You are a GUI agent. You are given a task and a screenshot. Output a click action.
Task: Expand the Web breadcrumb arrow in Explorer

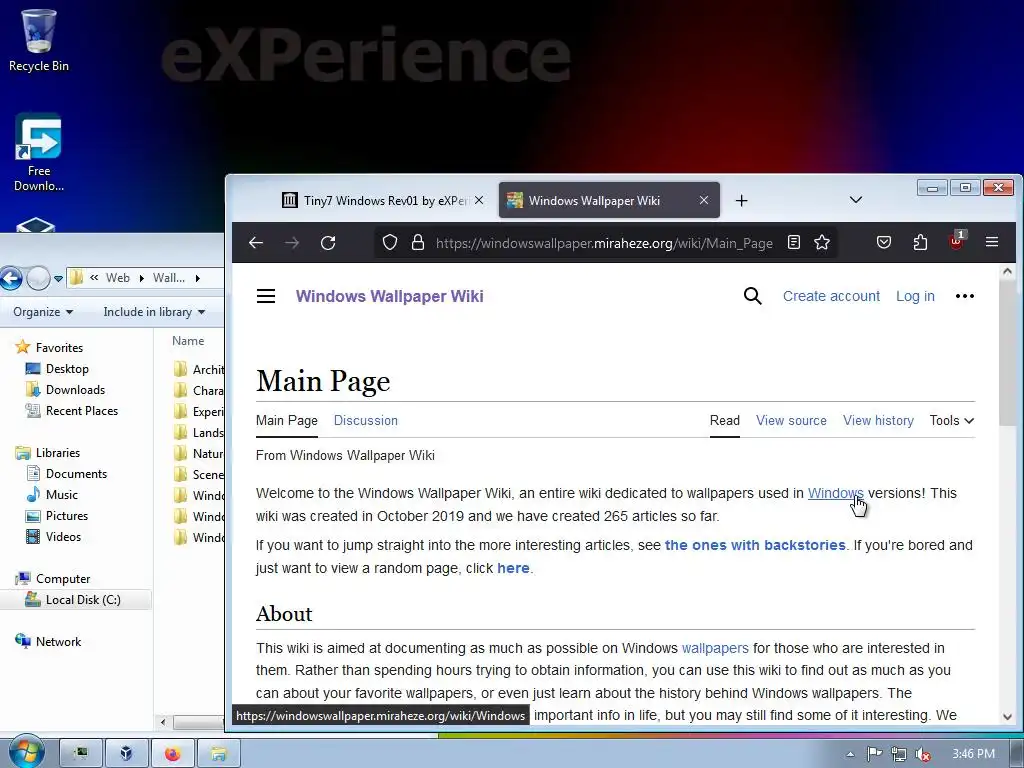click(x=141, y=278)
